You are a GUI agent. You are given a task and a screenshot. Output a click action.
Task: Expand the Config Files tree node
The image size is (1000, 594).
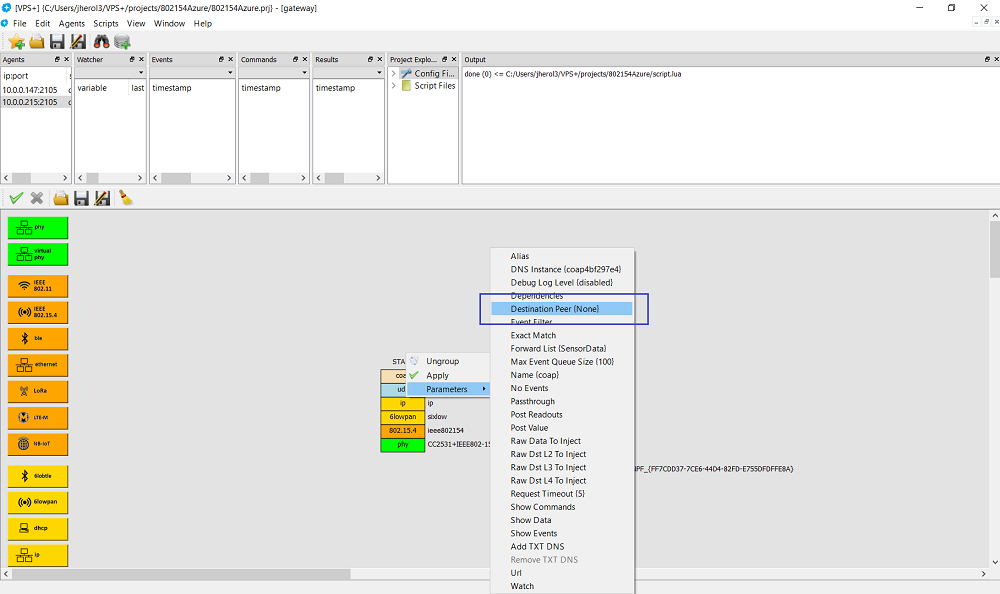394,73
